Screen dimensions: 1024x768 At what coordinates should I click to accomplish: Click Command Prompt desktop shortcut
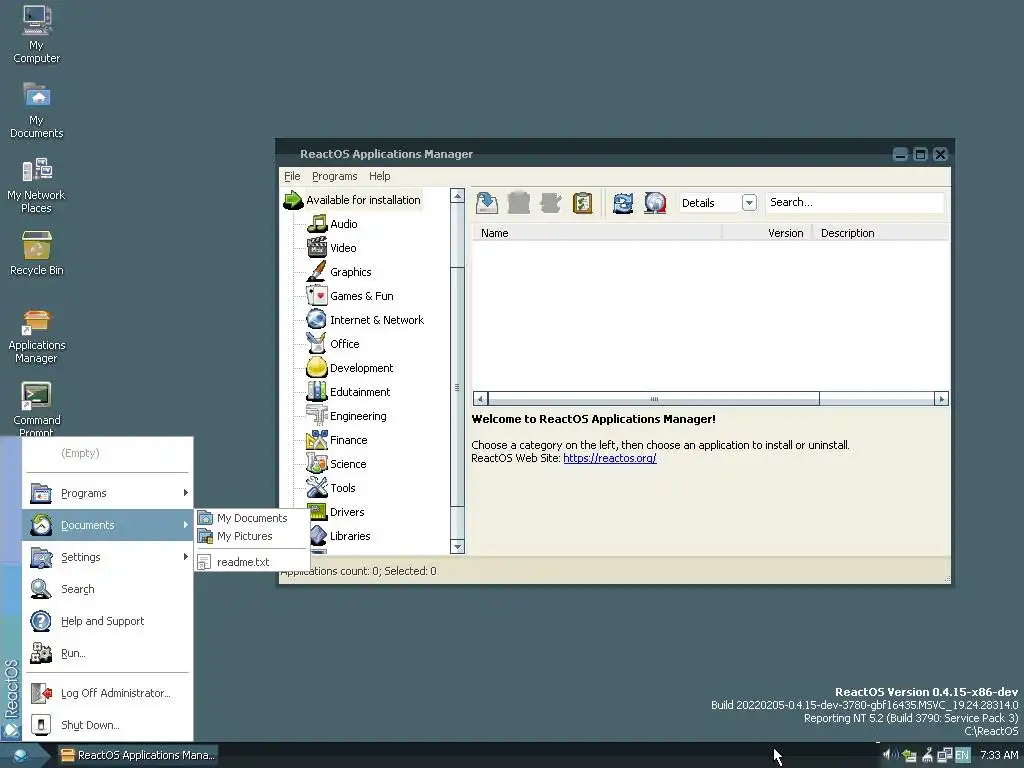click(37, 410)
